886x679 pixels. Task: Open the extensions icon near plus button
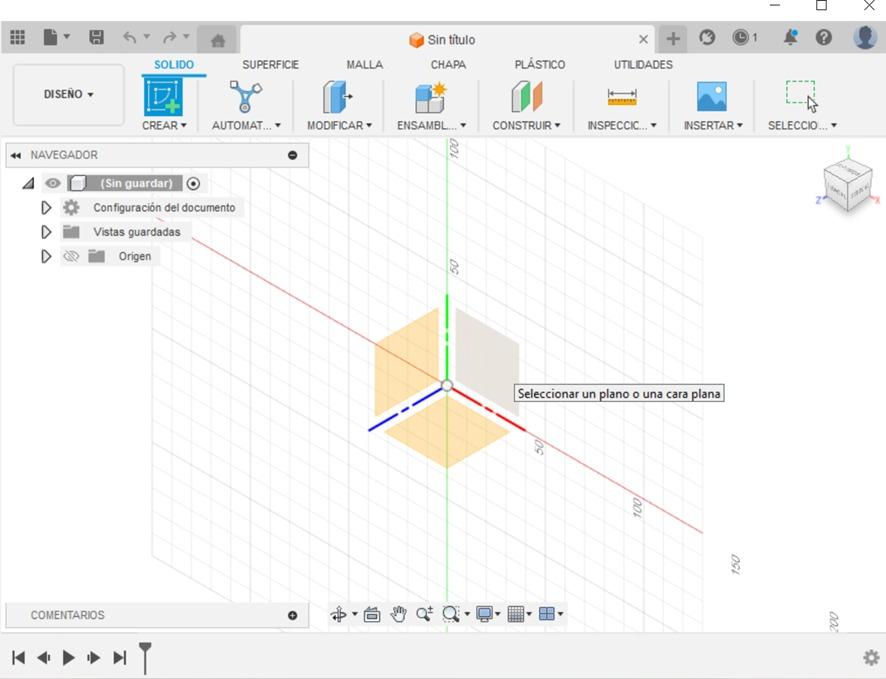[707, 38]
